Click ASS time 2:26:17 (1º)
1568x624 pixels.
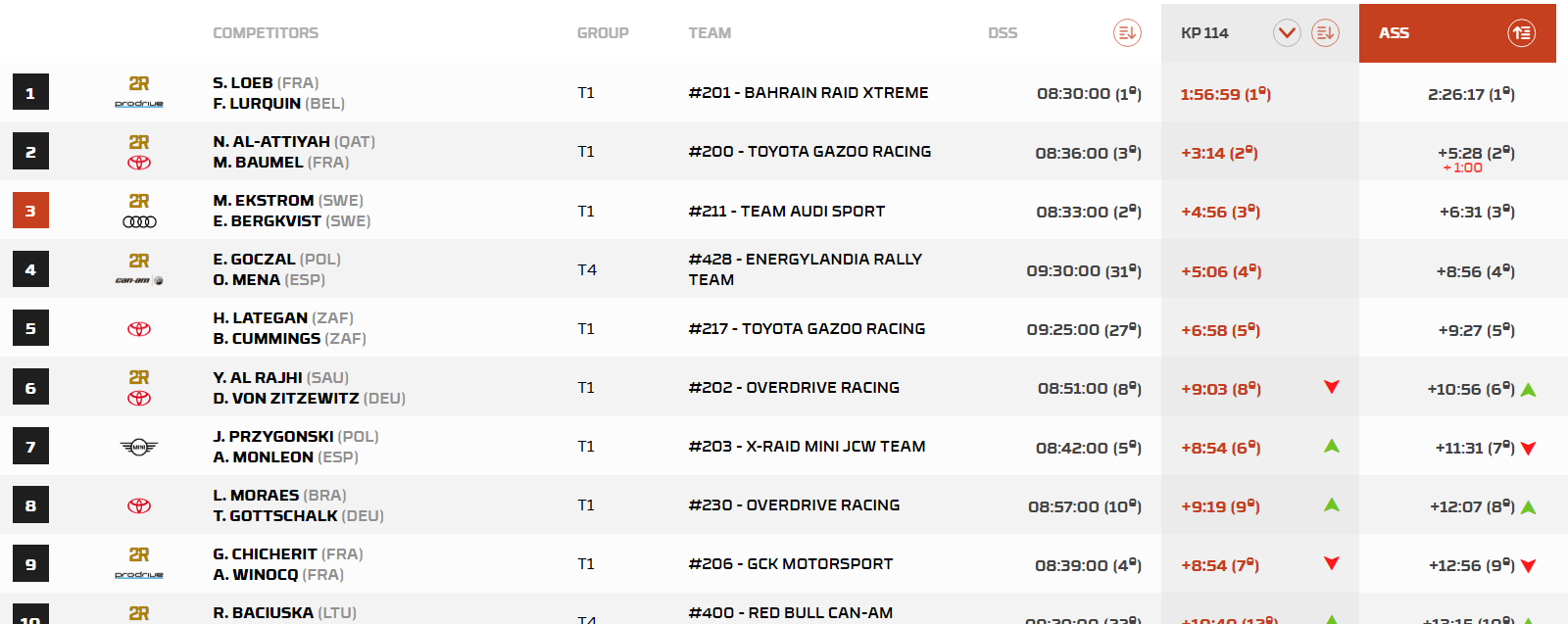[x=1471, y=94]
